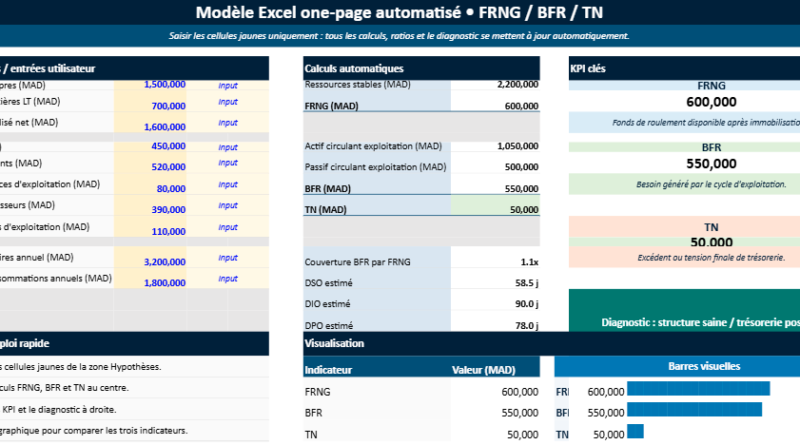Image resolution: width=800 pixels, height=445 pixels.
Task: Click the small TN blue bar
Action: pos(635,431)
